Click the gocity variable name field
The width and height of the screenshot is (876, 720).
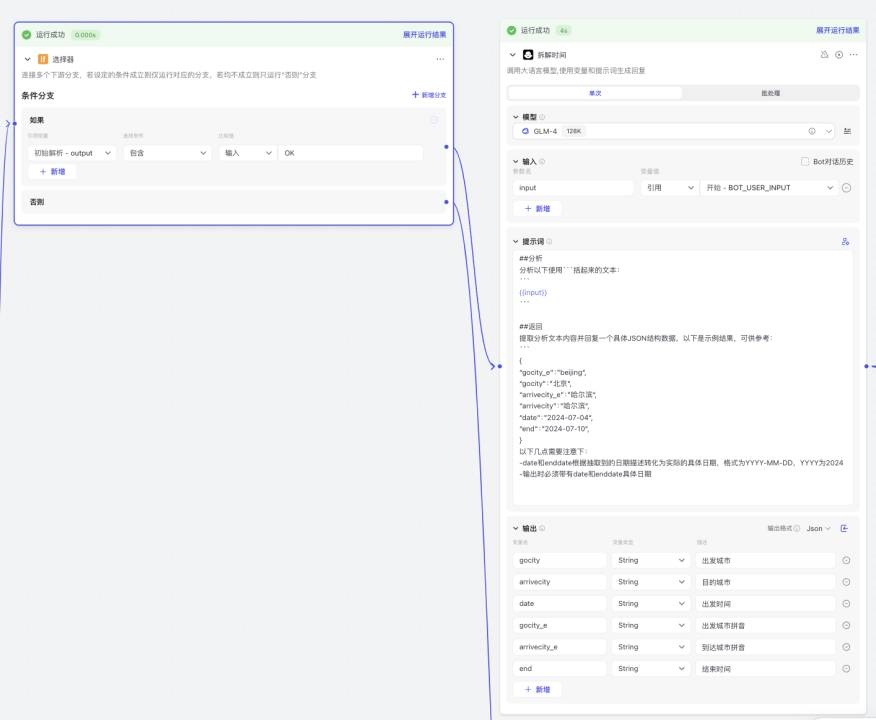[x=559, y=560]
